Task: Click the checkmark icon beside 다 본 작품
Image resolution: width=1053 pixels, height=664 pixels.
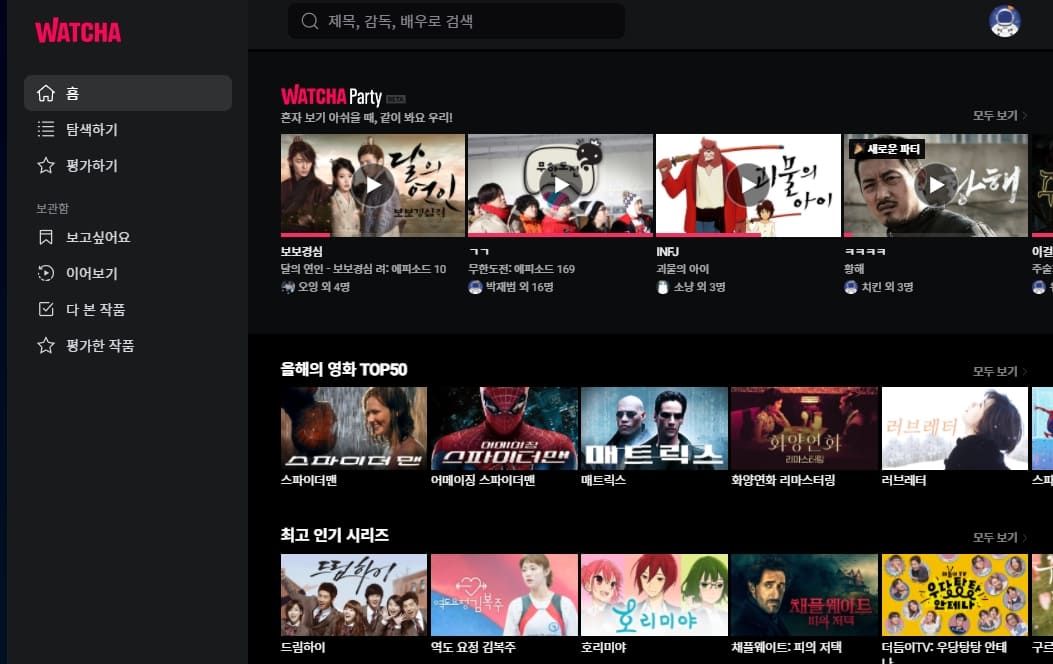Action: coord(46,309)
